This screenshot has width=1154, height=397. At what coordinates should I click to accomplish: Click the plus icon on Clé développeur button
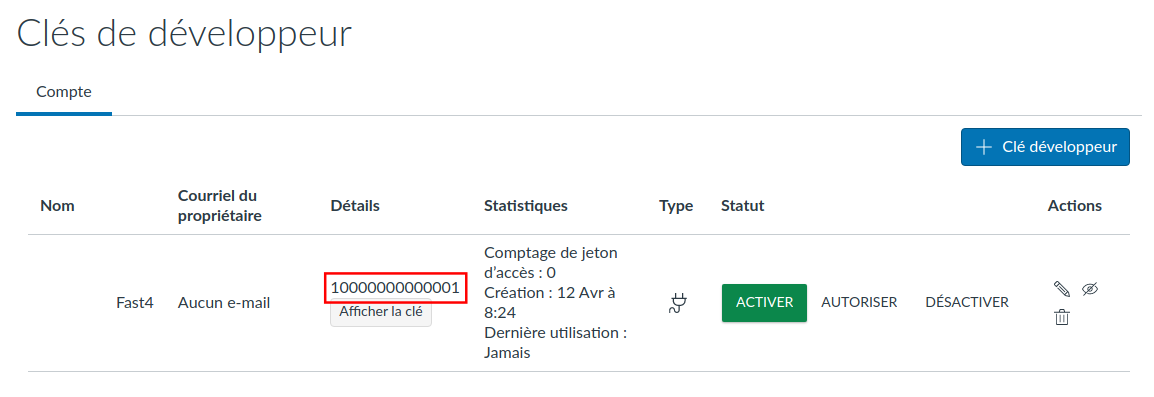point(984,147)
